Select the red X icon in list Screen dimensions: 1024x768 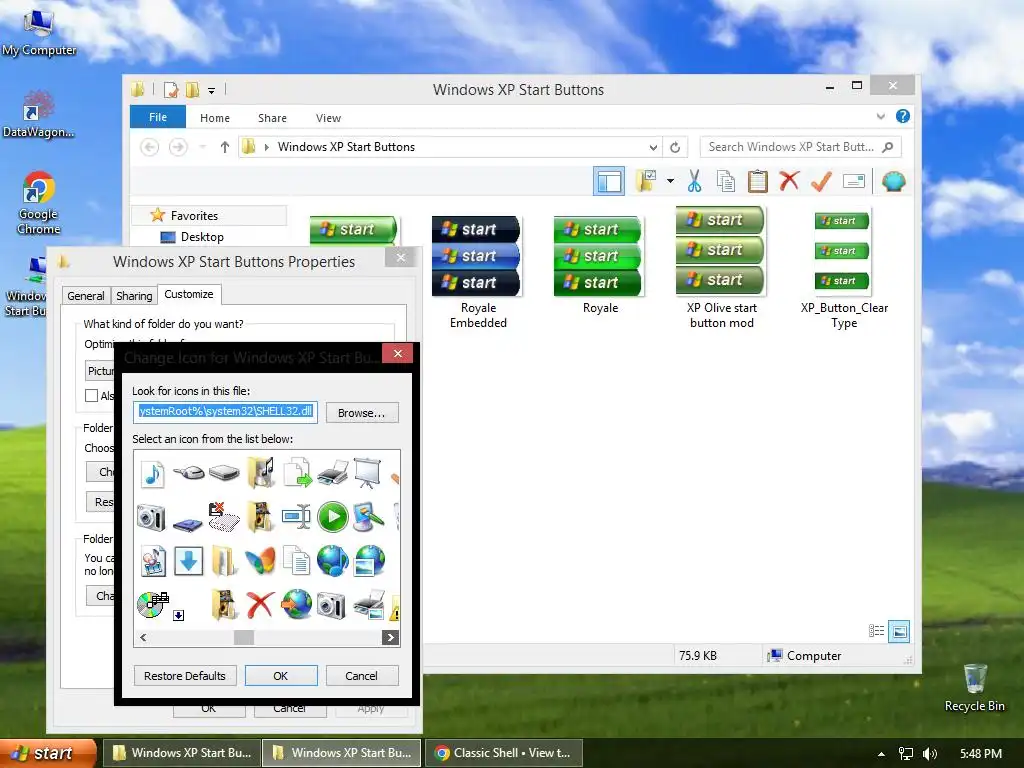coord(260,604)
